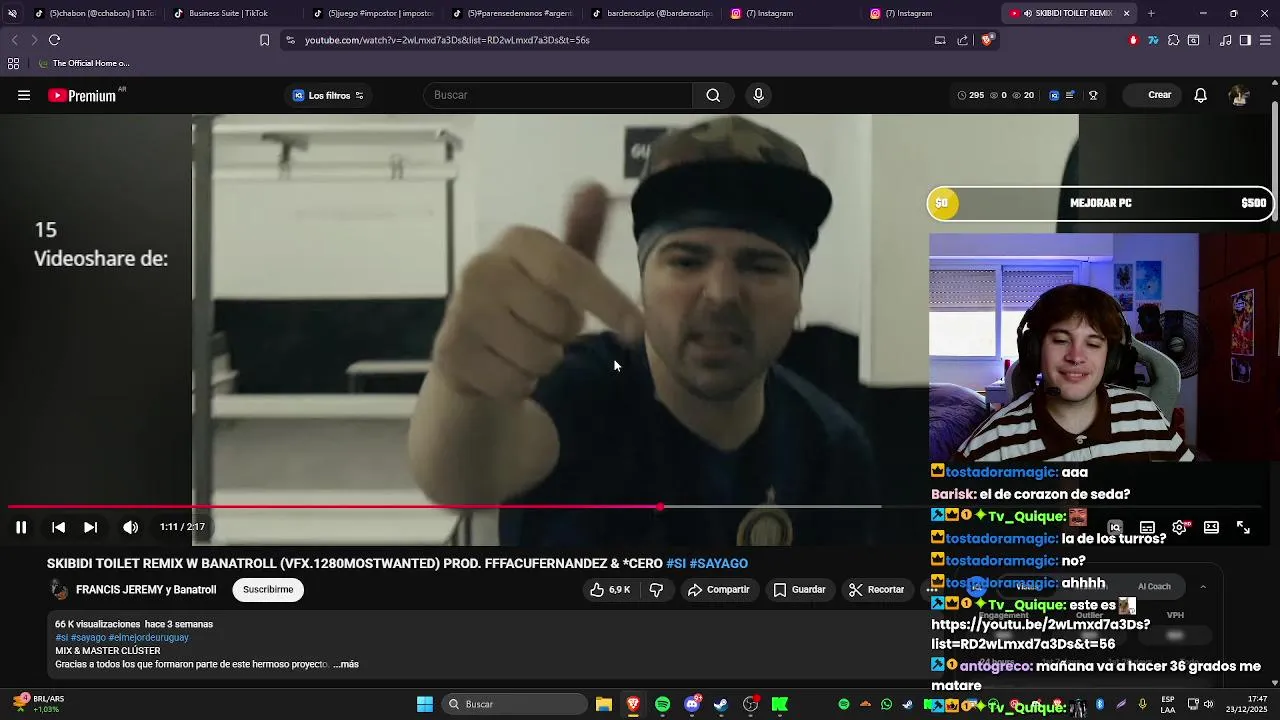Subscribe via the Suscribirme button
The image size is (1280, 720).
(268, 589)
